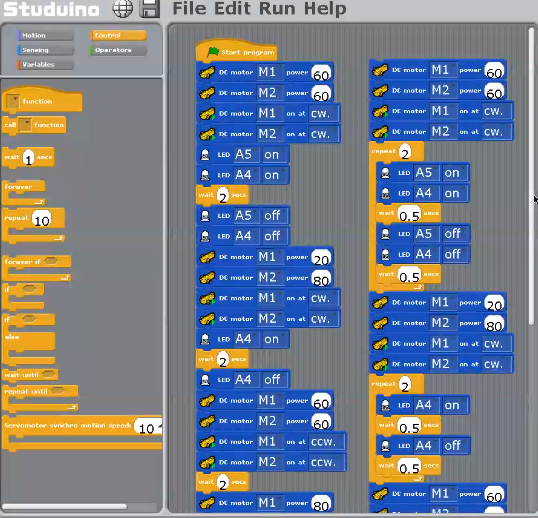Open ccw direction dropdown on M2 block
The image size is (538, 518).
pyautogui.click(x=326, y=462)
